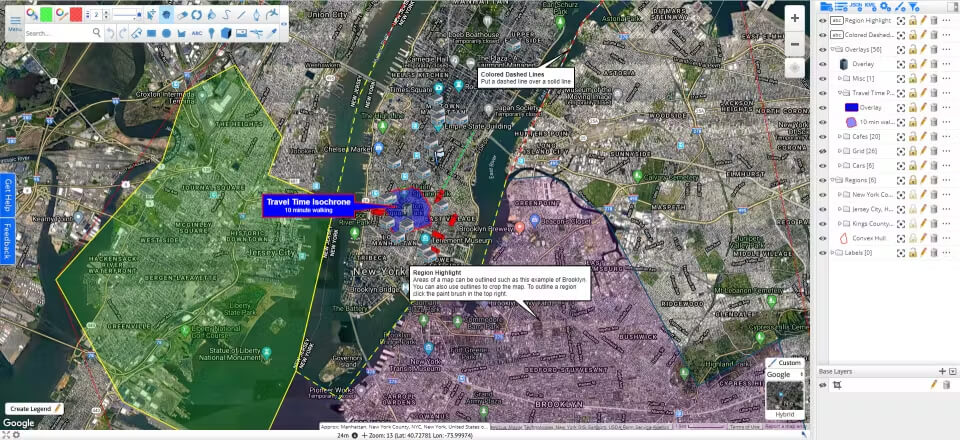960x440 pixels.
Task: Zoom in with the plus button
Action: [795, 18]
